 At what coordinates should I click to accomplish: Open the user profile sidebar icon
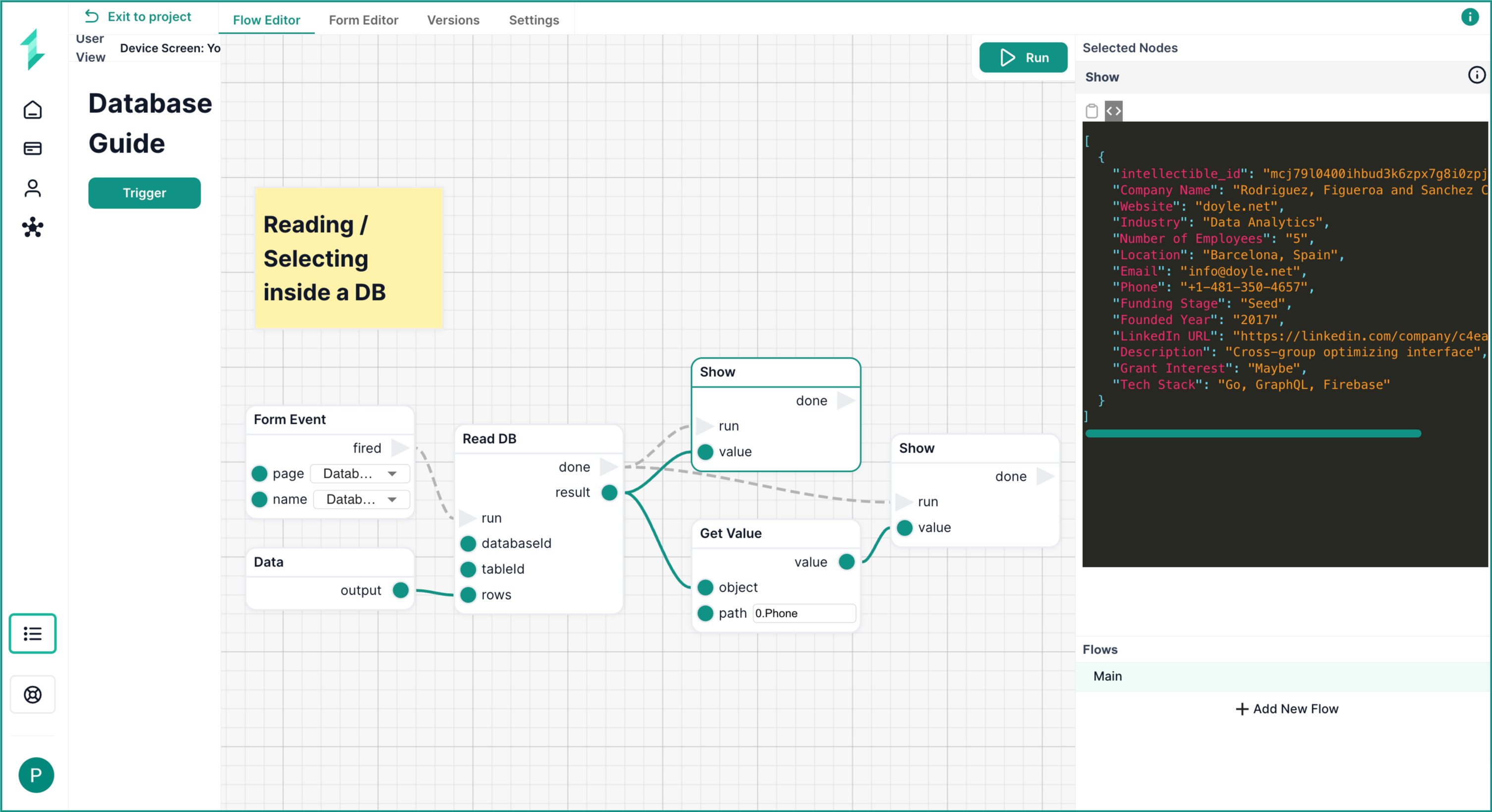pos(32,188)
